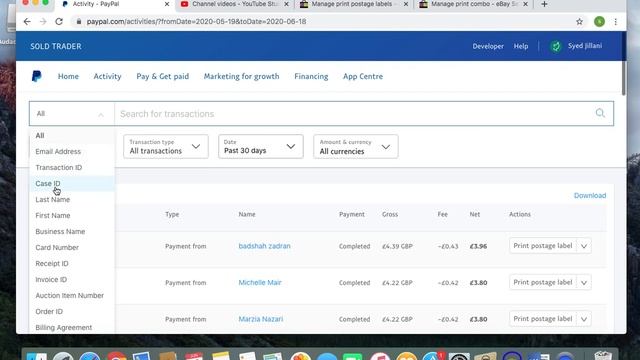Select Case ID filter option
This screenshot has width=640, height=360.
click(x=72, y=184)
